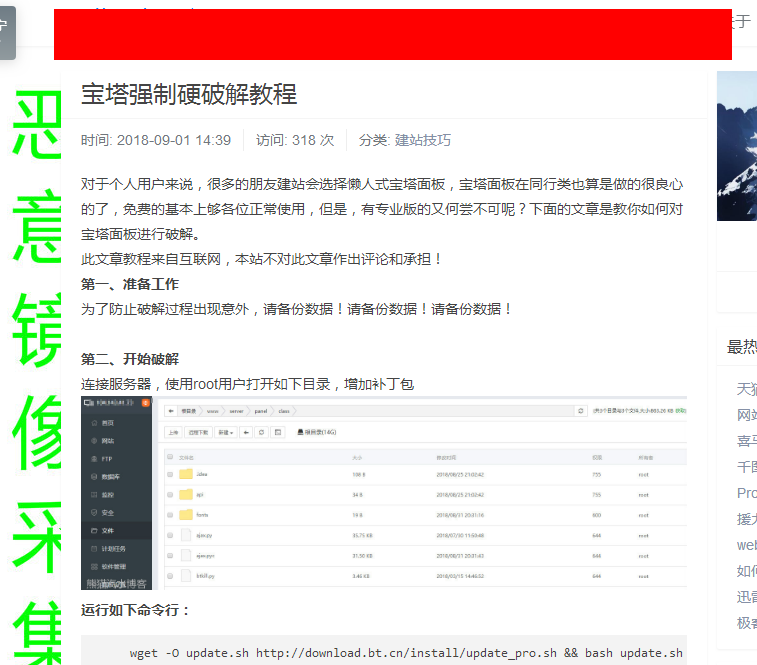The height and width of the screenshot is (665, 757).
Task: Open 数据库 in the panel sidebar
Action: (111, 477)
